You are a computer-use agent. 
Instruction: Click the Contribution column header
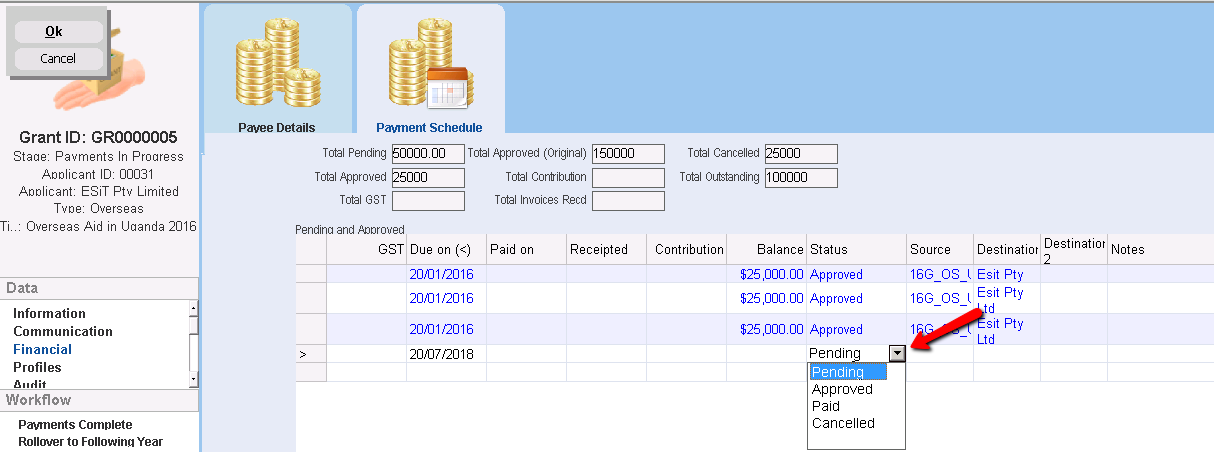pos(686,249)
